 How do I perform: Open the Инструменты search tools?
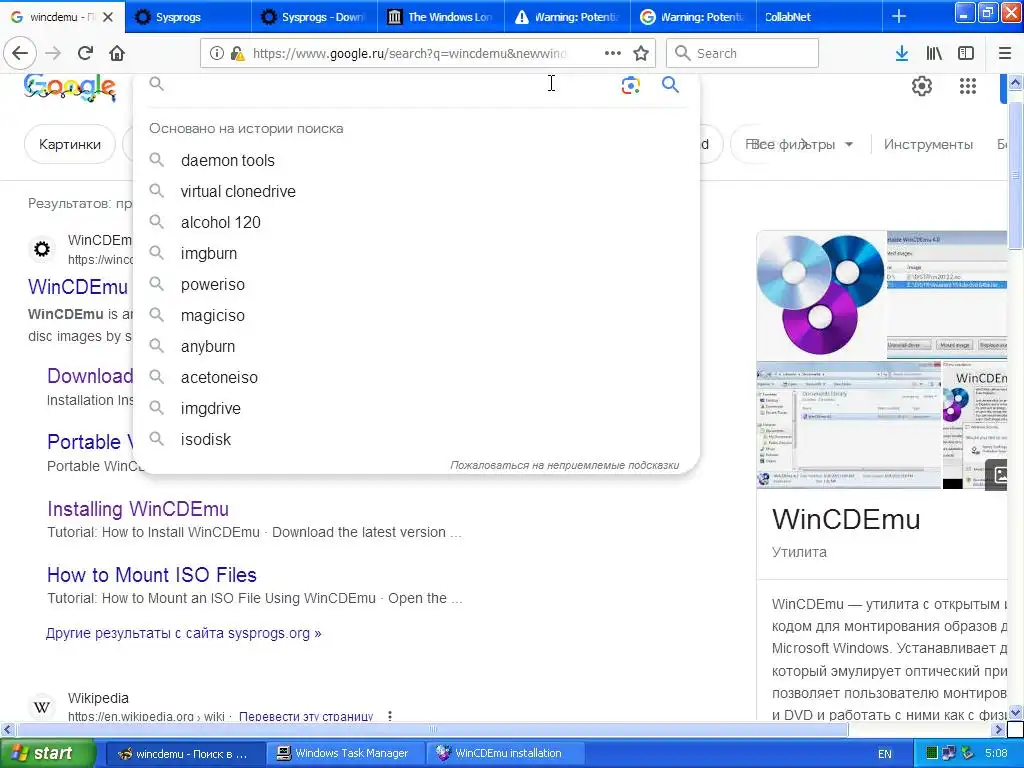coord(928,144)
